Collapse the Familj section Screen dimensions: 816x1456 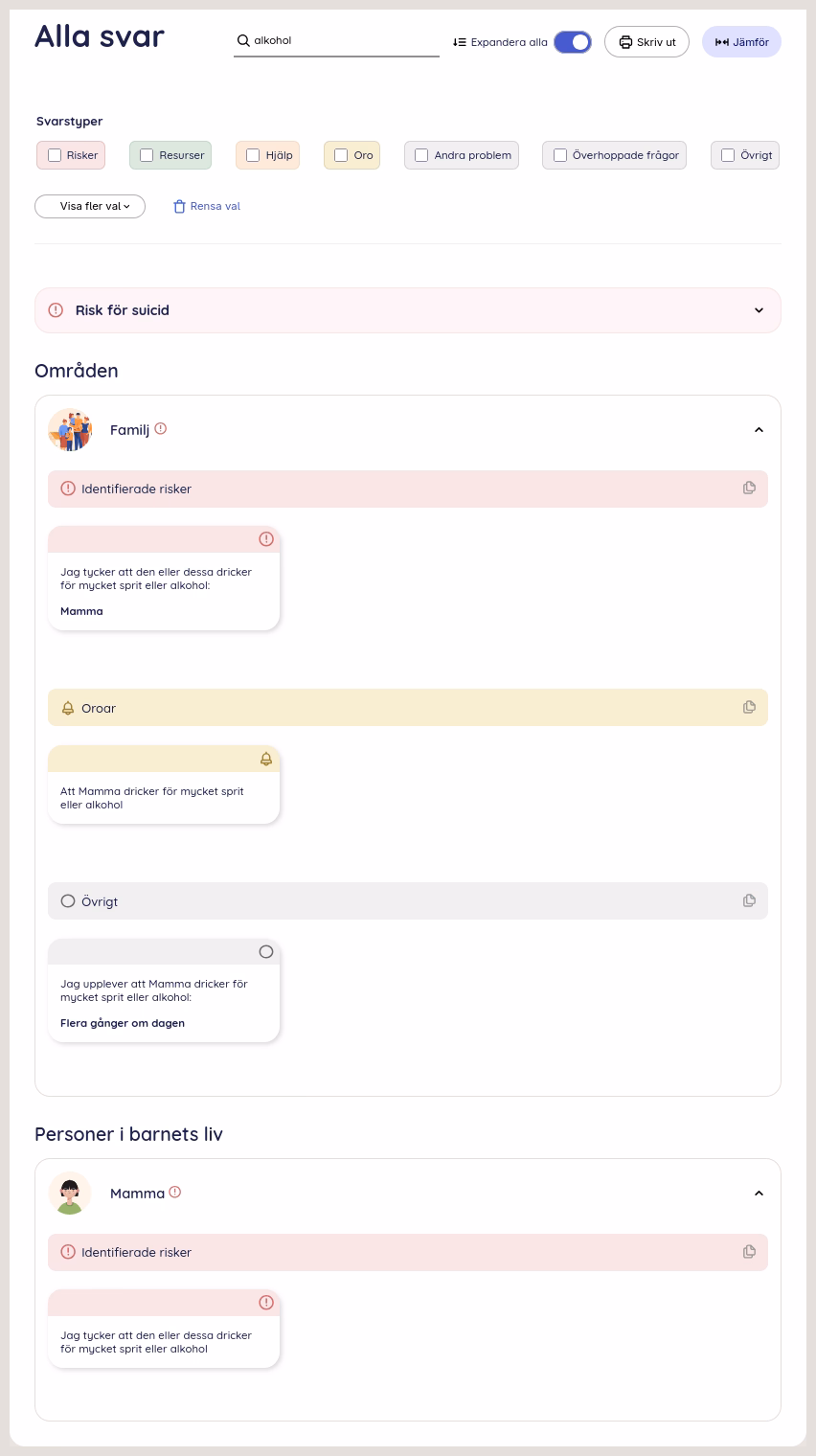[759, 430]
